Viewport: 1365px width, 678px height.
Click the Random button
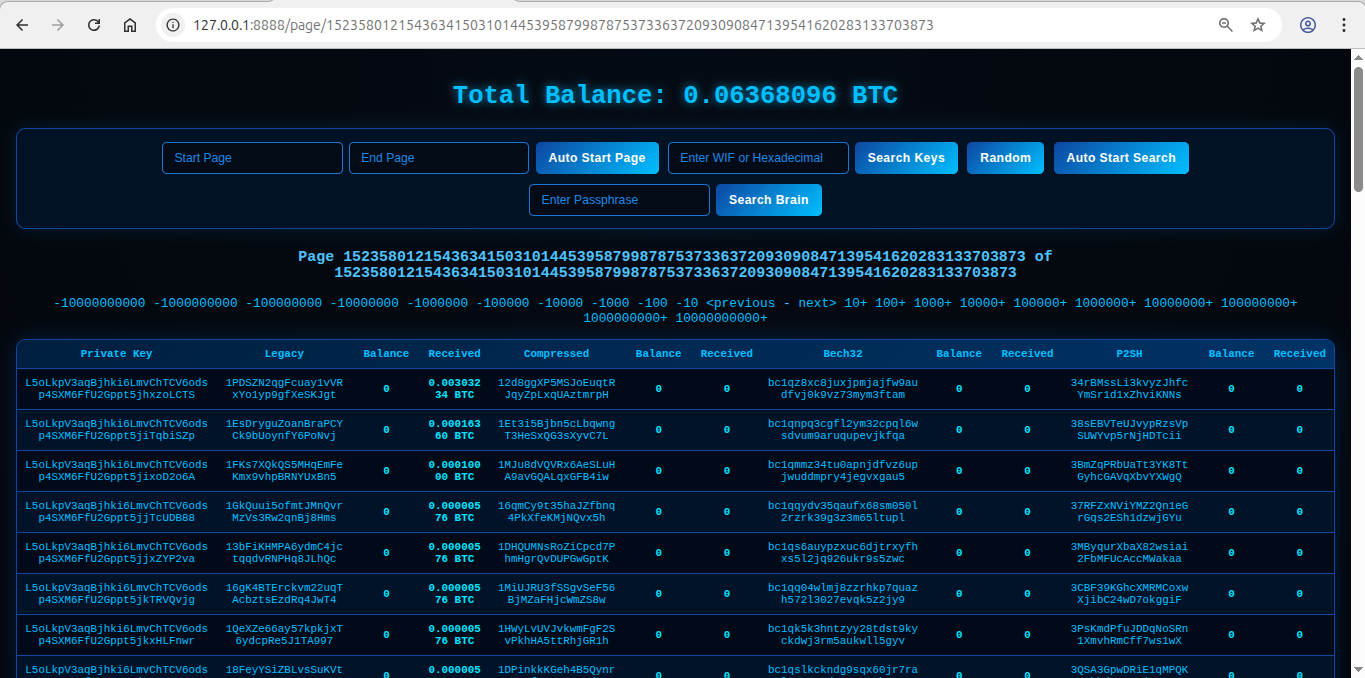click(x=1005, y=157)
